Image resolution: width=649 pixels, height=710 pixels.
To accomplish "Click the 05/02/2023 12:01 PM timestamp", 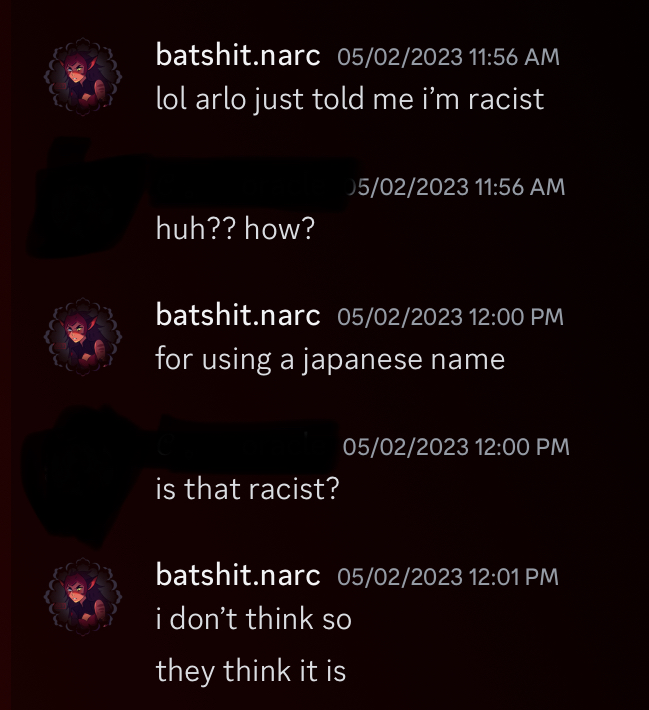I will pyautogui.click(x=448, y=577).
